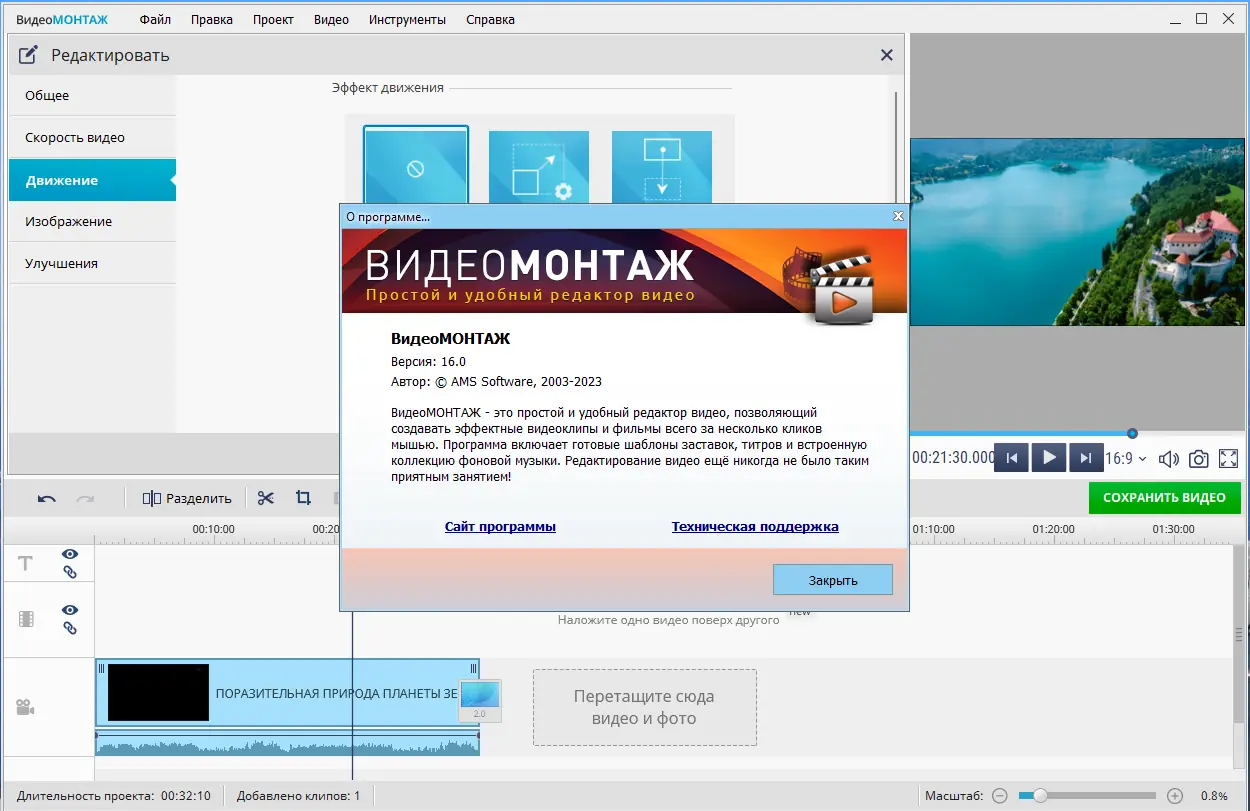Click the Закрыть button in About dialog
The image size is (1250, 811).
click(x=833, y=580)
